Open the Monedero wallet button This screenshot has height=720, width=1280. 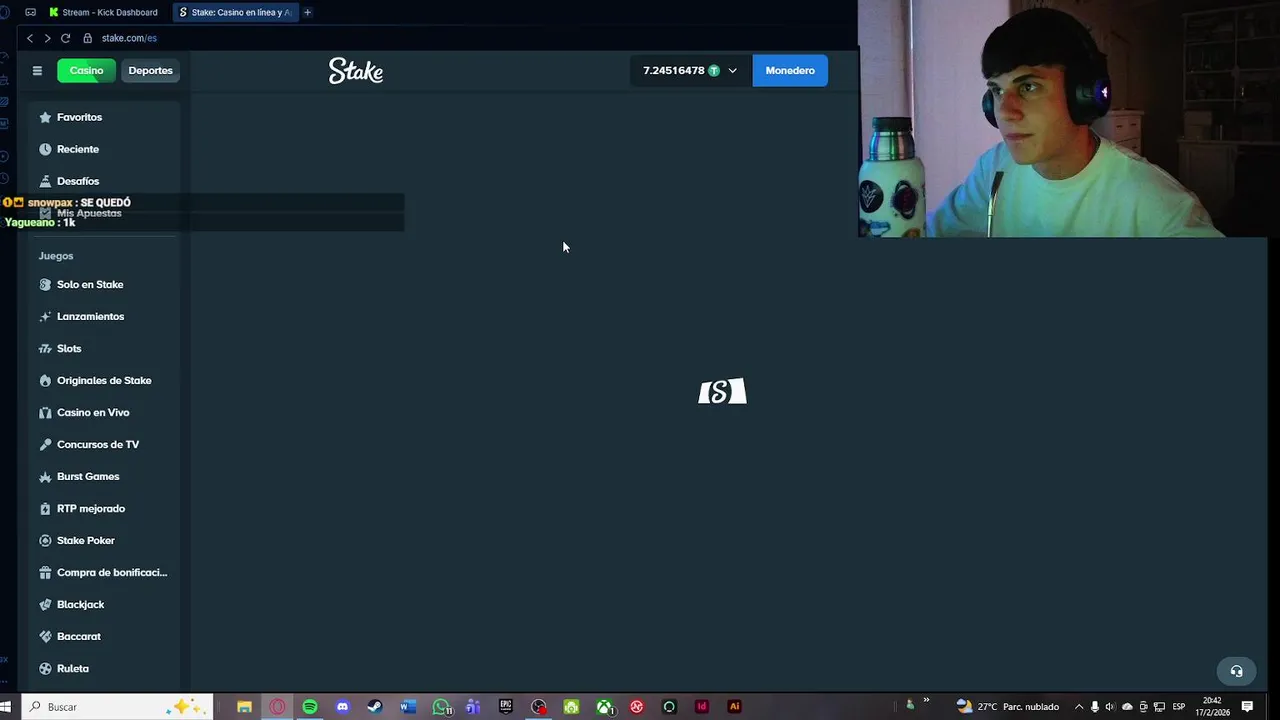click(790, 71)
